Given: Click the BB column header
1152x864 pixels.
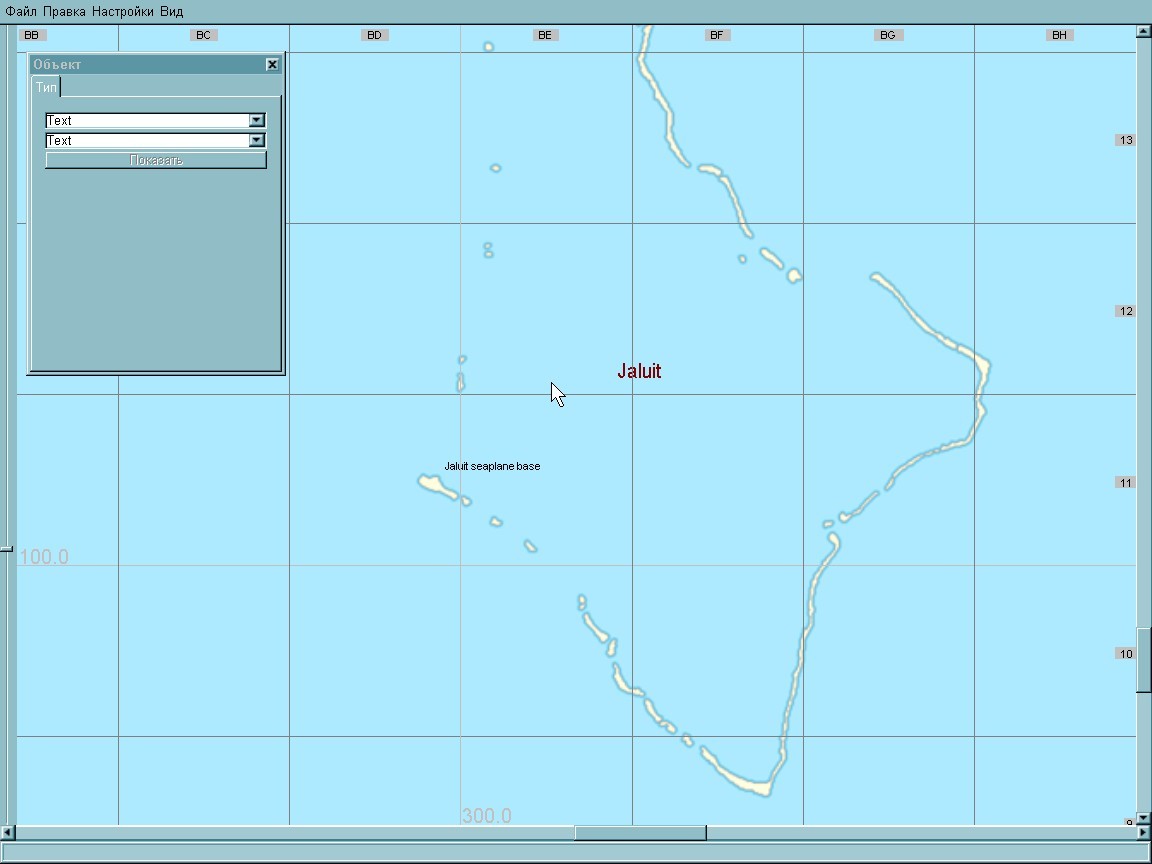Looking at the screenshot, I should pyautogui.click(x=32, y=35).
